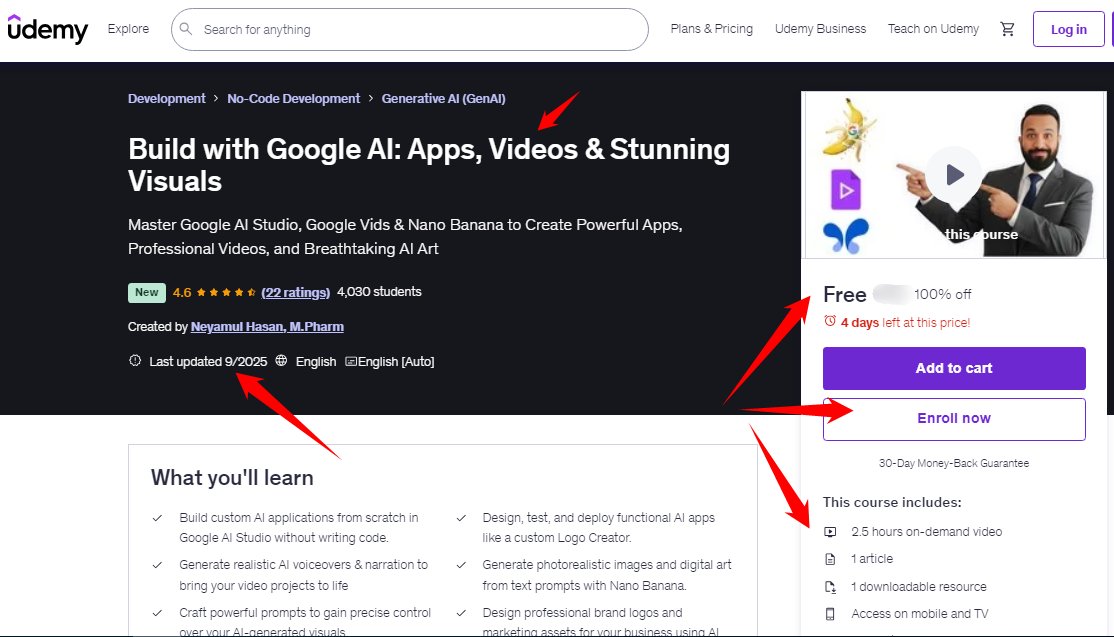
Task: Click the 2.5 hours on-demand video text
Action: click(x=926, y=532)
